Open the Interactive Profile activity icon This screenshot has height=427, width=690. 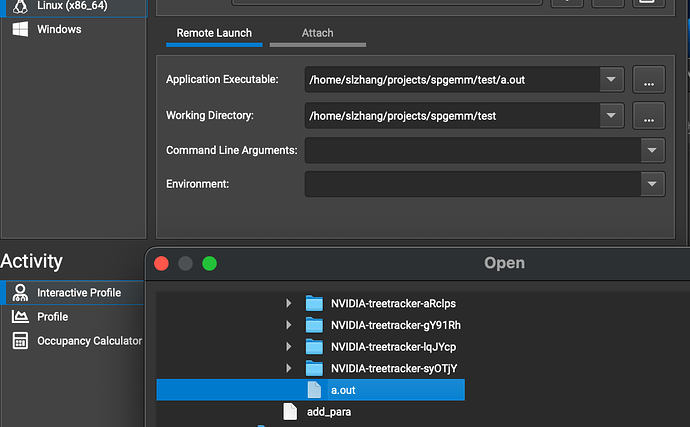pos(19,293)
